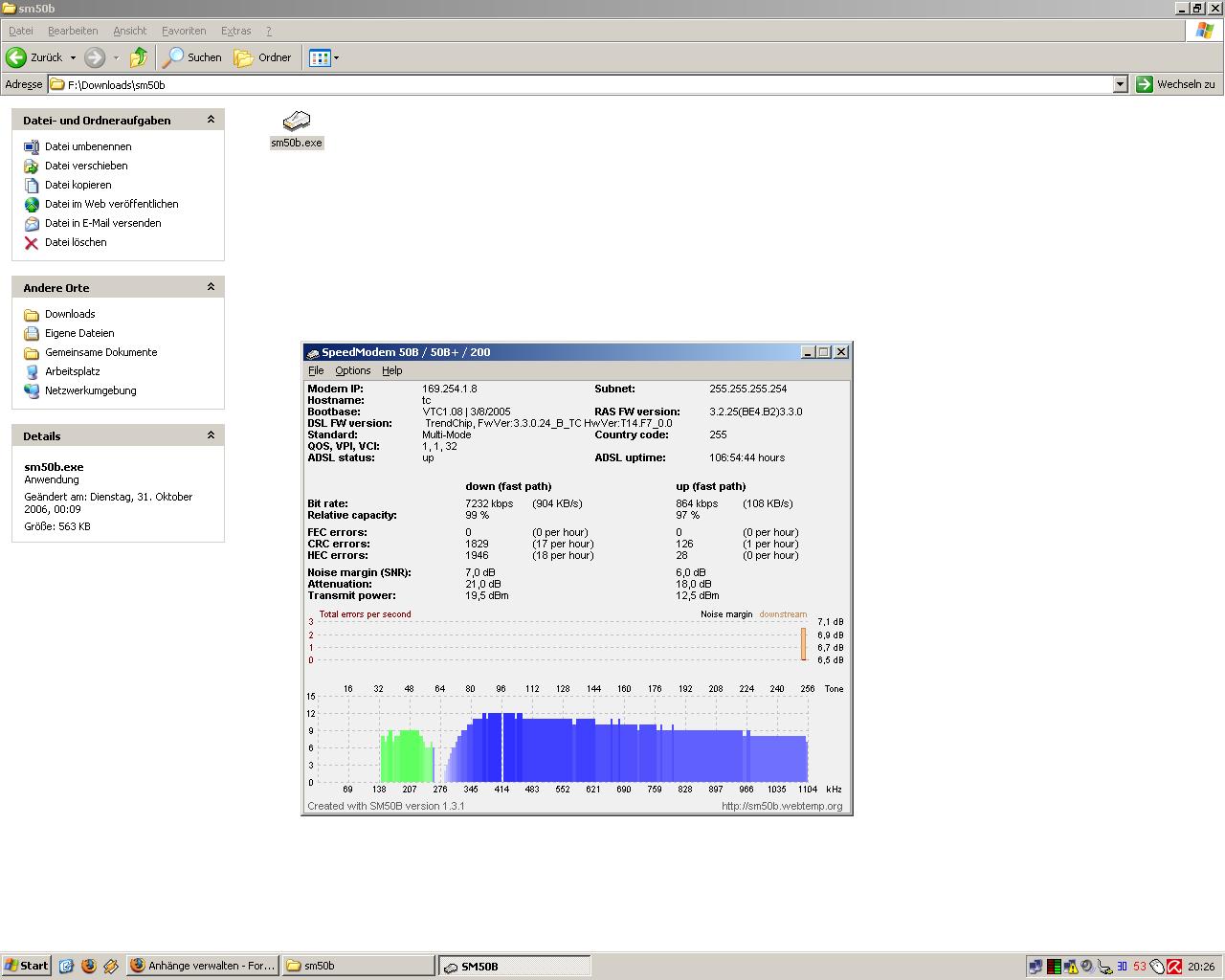Open the Zurück history dropdown arrow
Screen dimensions: 1225x980
coord(73,57)
